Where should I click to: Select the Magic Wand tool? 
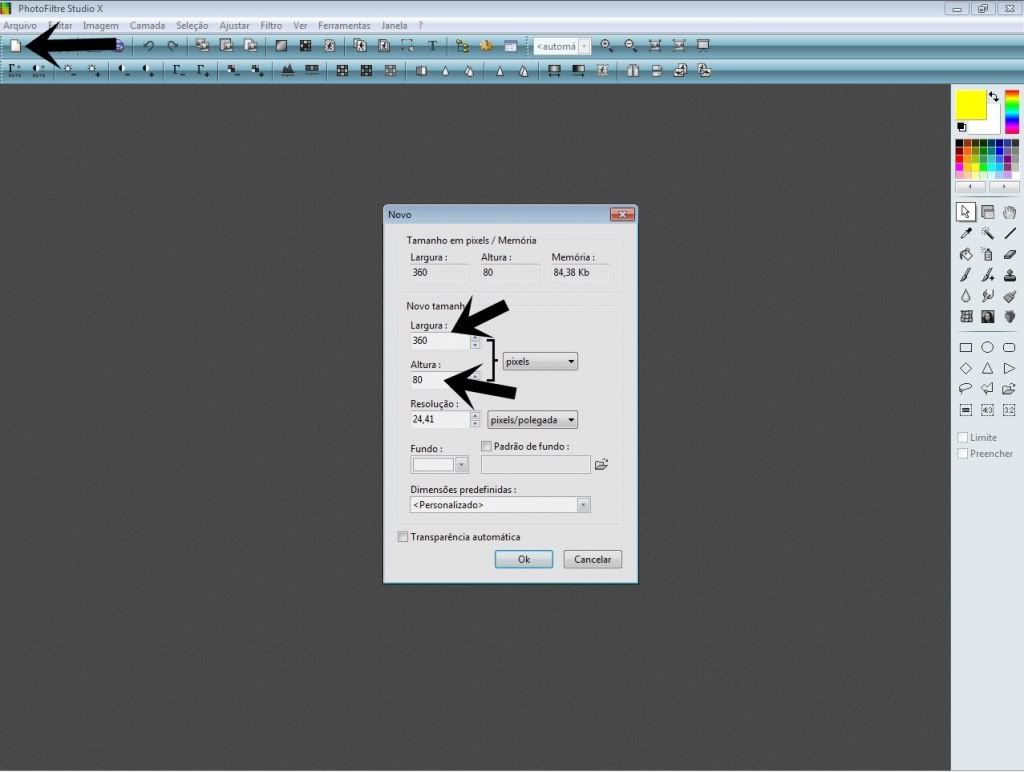pos(987,233)
